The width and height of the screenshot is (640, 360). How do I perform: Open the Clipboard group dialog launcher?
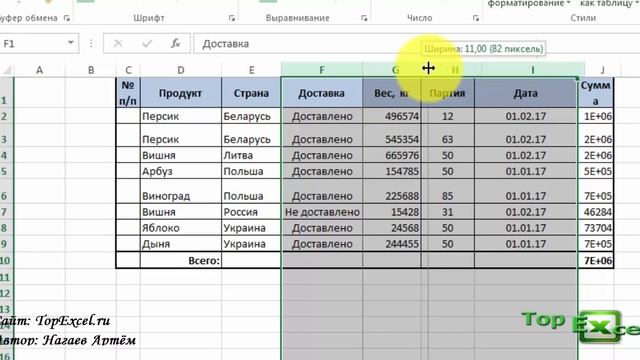pos(67,18)
